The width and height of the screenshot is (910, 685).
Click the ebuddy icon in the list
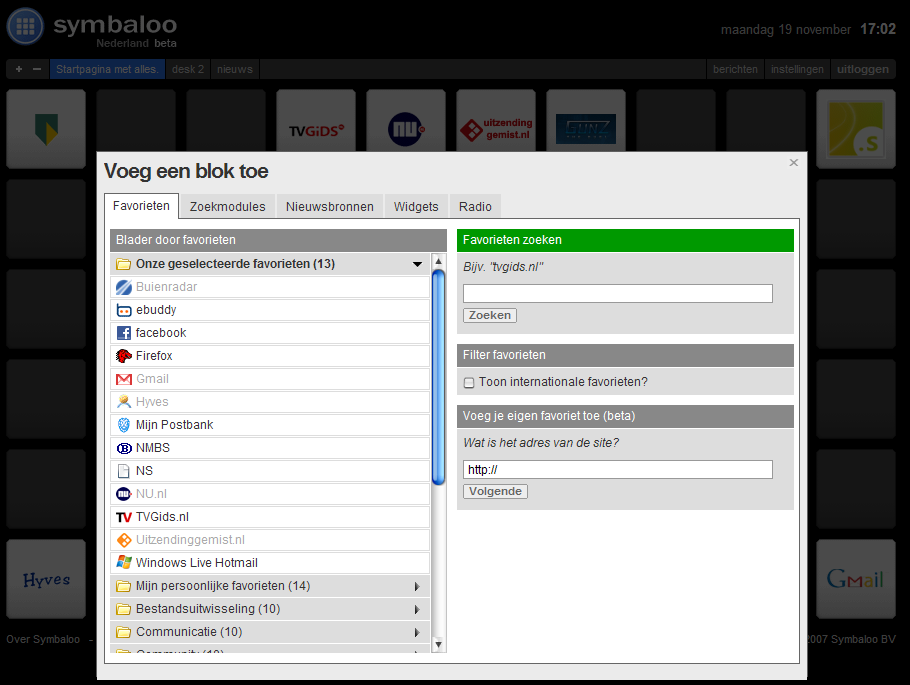[x=124, y=311]
